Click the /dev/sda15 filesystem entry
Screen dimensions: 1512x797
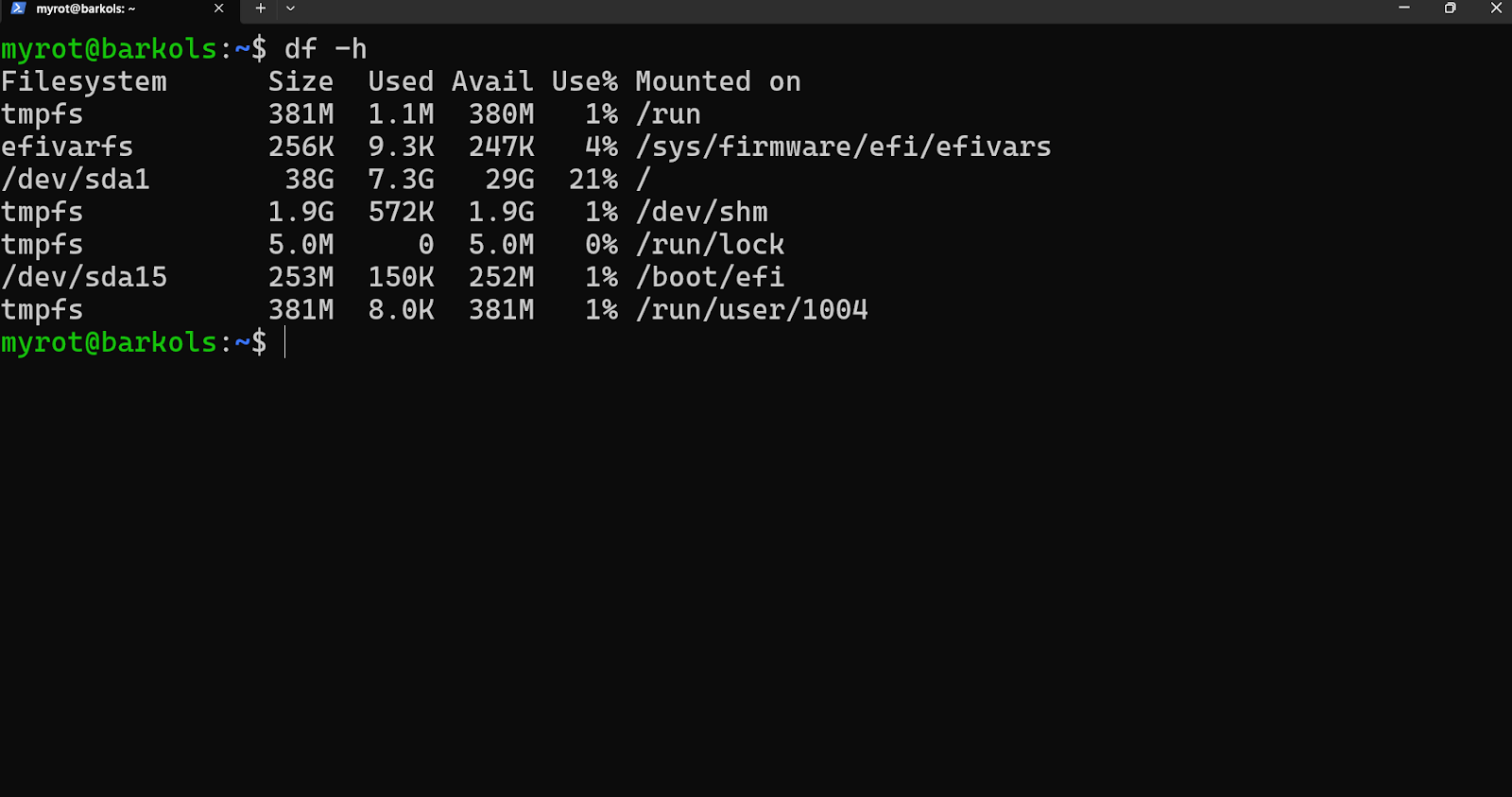coord(84,277)
